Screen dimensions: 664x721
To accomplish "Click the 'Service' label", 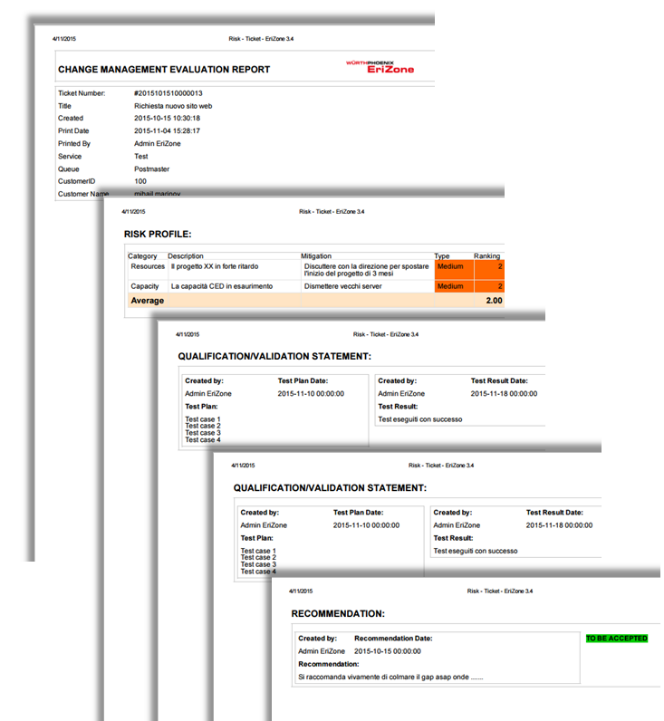I will coord(69,156).
